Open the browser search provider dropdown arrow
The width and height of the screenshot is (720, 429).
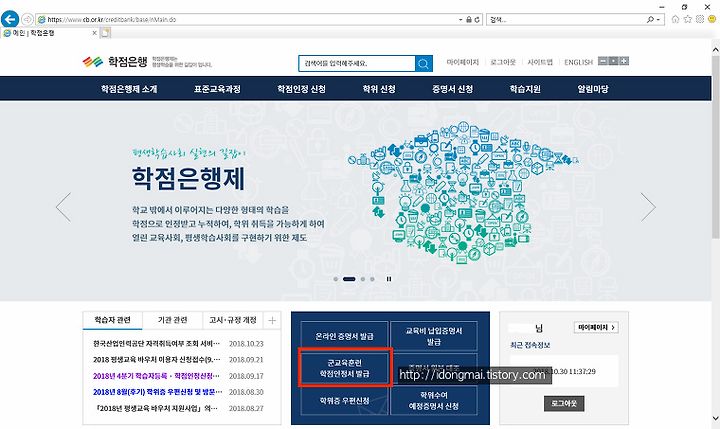659,20
